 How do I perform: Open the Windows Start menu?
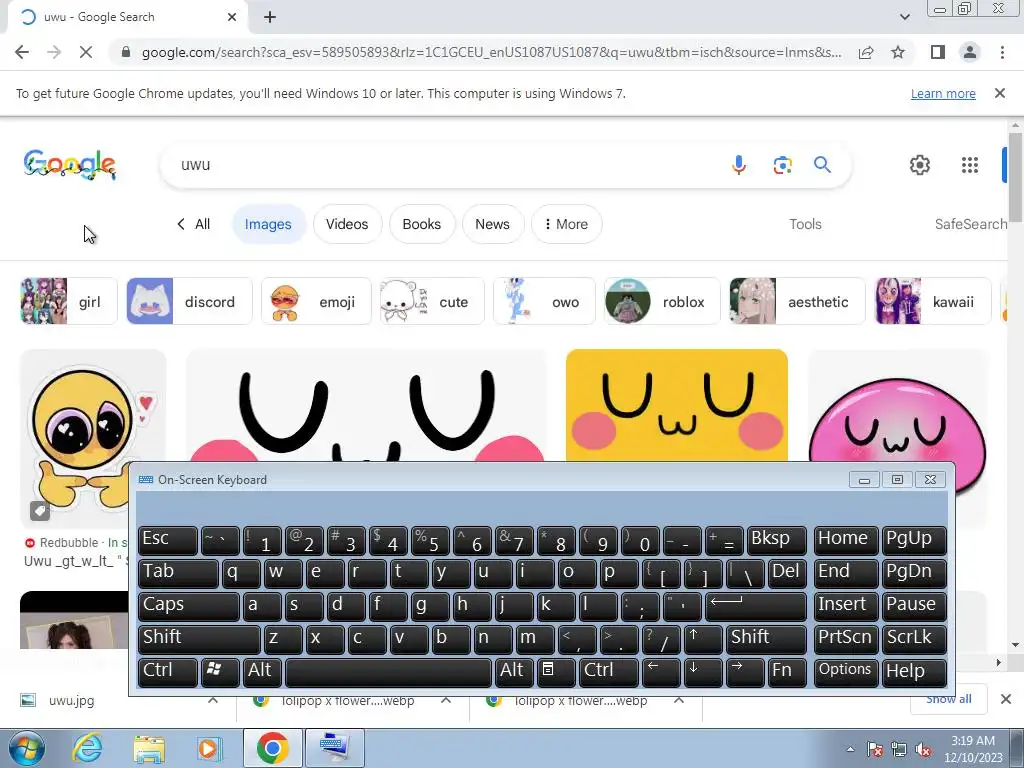(x=27, y=748)
